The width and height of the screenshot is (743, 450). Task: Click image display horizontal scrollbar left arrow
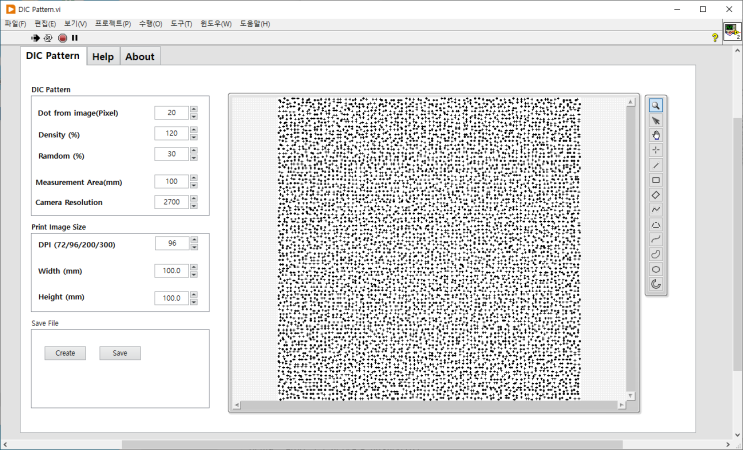[236, 405]
